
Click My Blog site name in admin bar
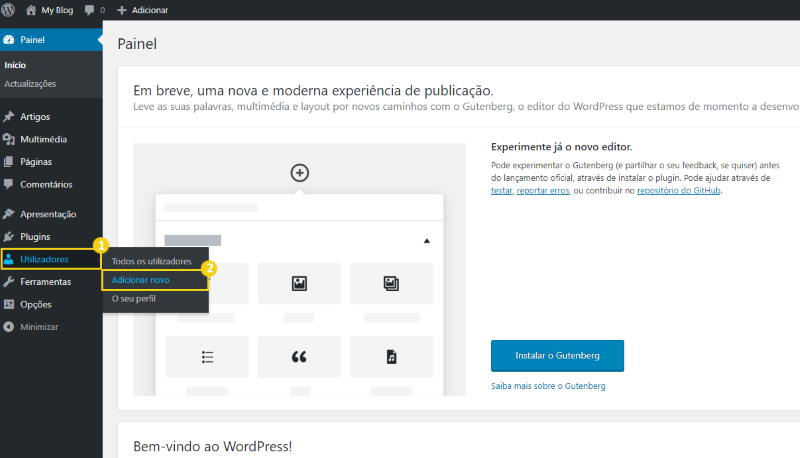(x=57, y=10)
